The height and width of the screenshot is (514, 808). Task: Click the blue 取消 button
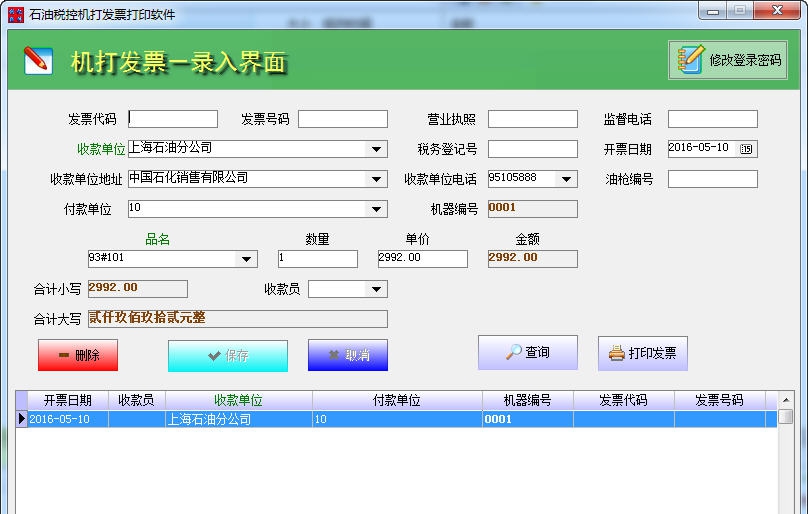[348, 355]
